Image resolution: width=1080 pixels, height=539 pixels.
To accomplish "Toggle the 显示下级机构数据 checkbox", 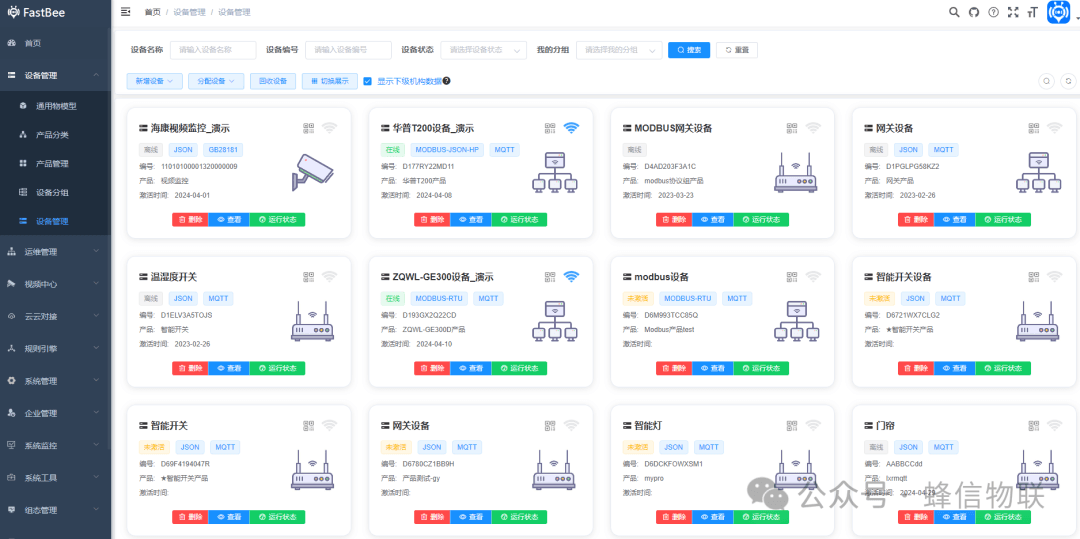I will coord(367,81).
